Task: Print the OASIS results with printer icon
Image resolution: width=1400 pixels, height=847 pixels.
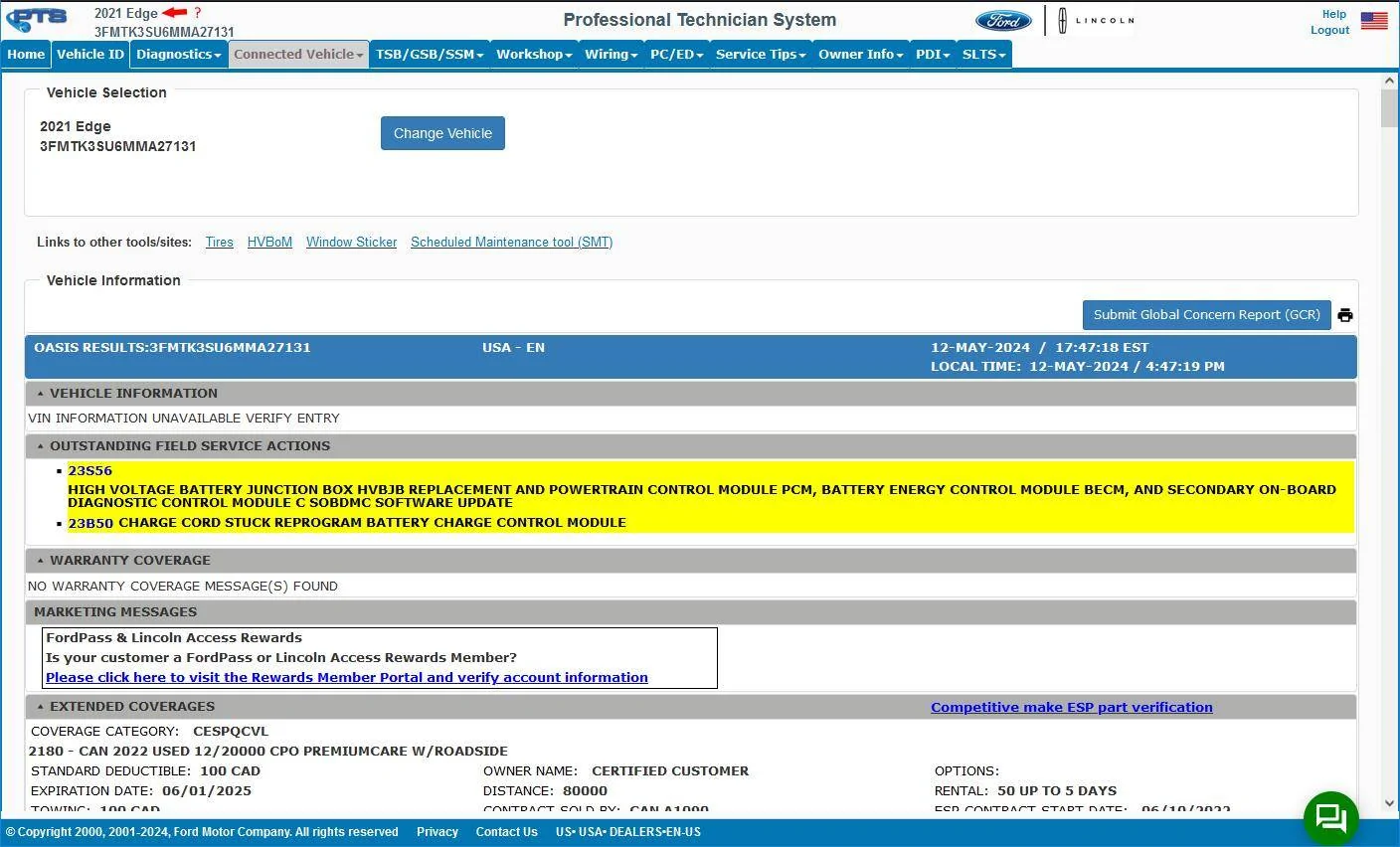Action: tap(1345, 315)
